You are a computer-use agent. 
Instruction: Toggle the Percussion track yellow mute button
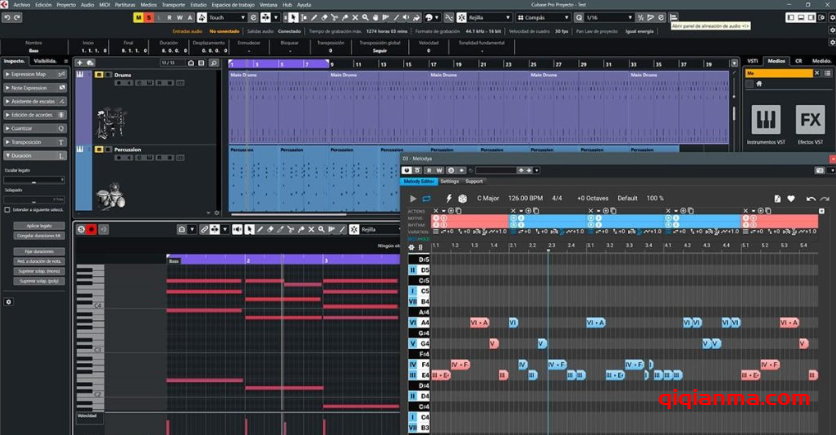(99, 150)
